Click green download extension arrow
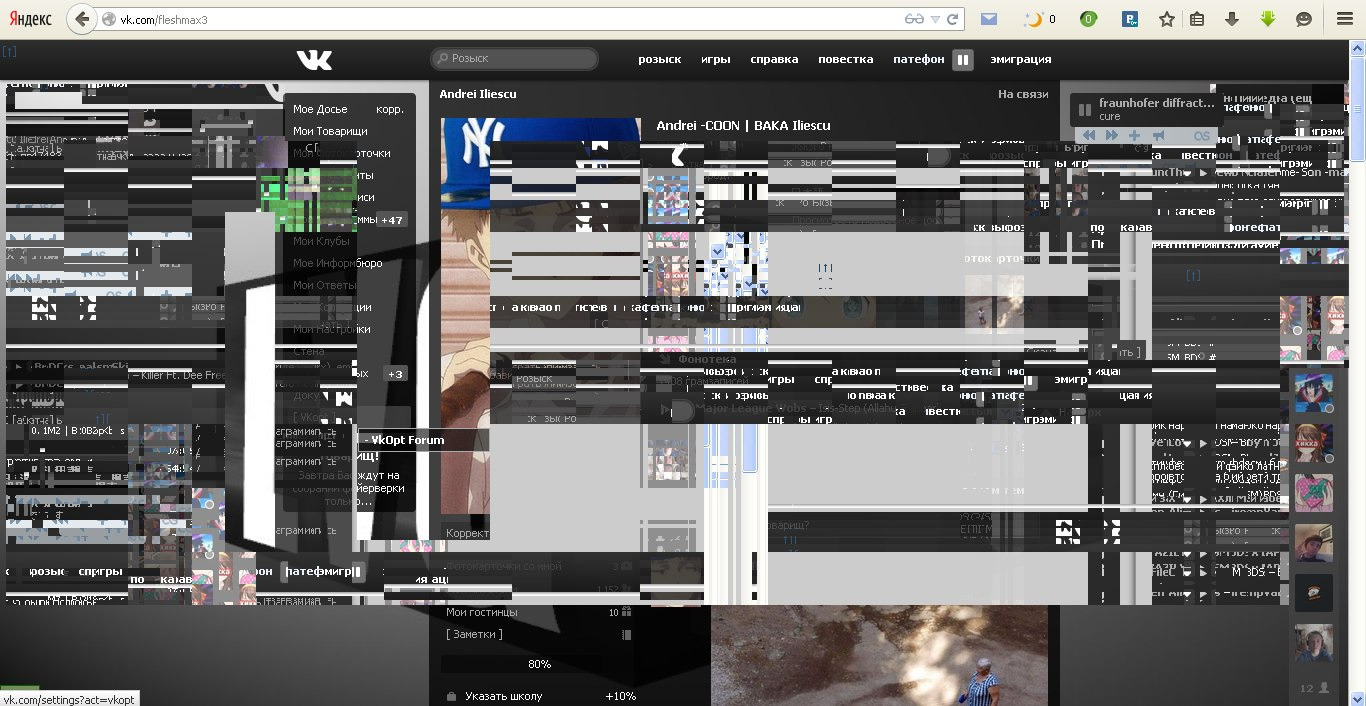1366x706 pixels. pos(1268,19)
